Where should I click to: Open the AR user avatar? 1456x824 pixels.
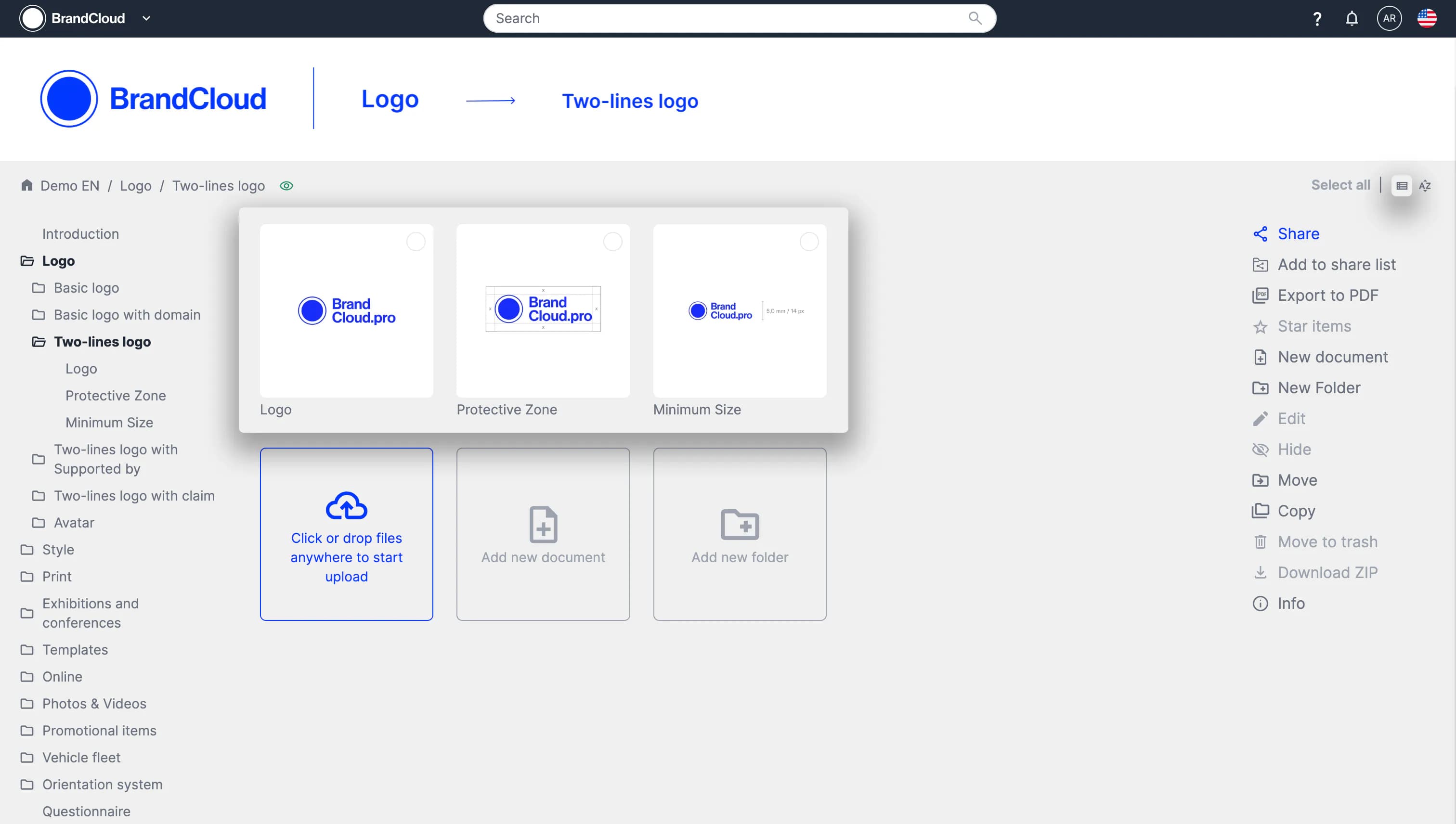tap(1389, 19)
